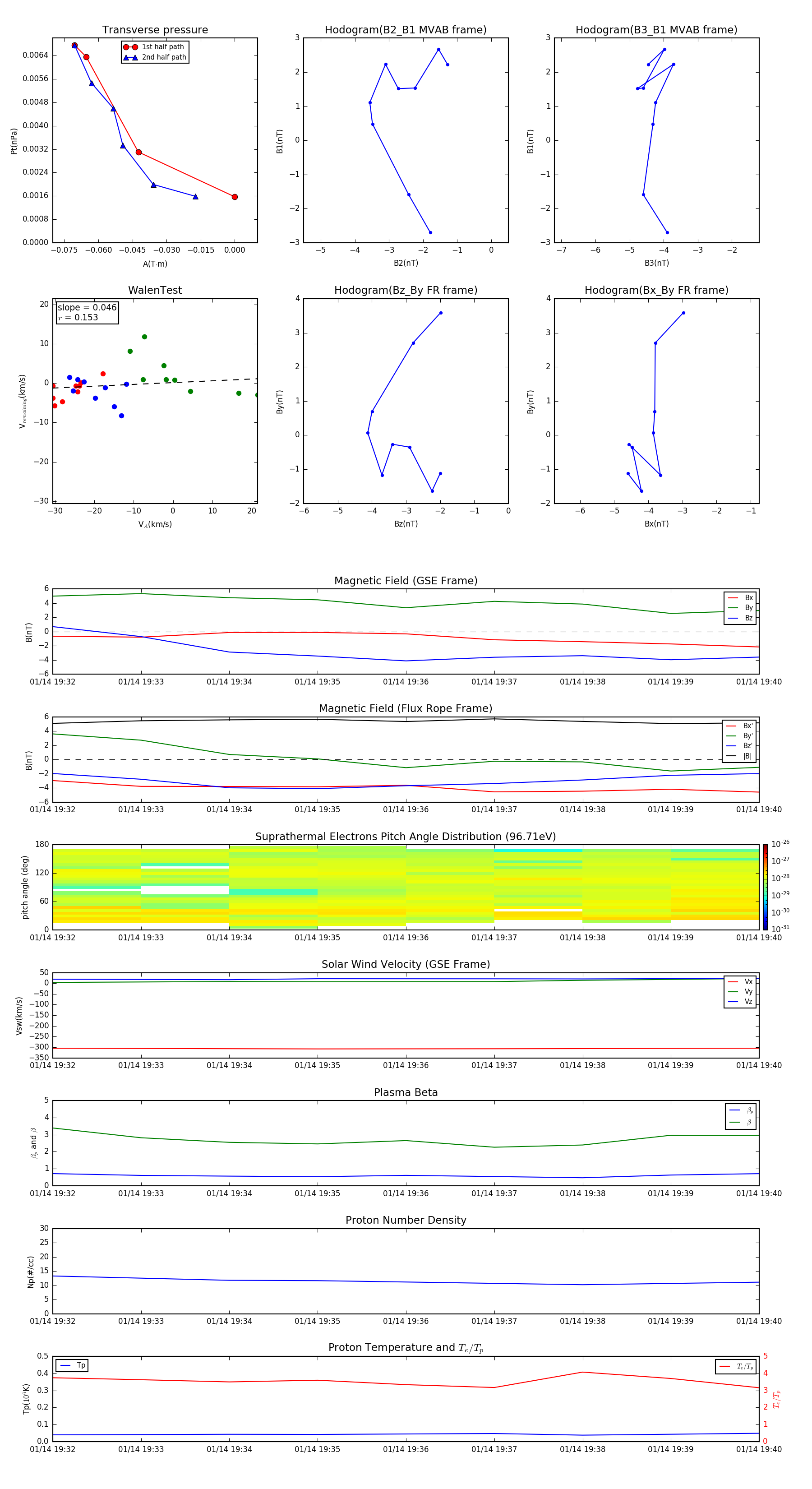Click the '01/14 19:40' tick under proton temperature plot
The width and height of the screenshot is (812, 1489).
click(x=759, y=1449)
